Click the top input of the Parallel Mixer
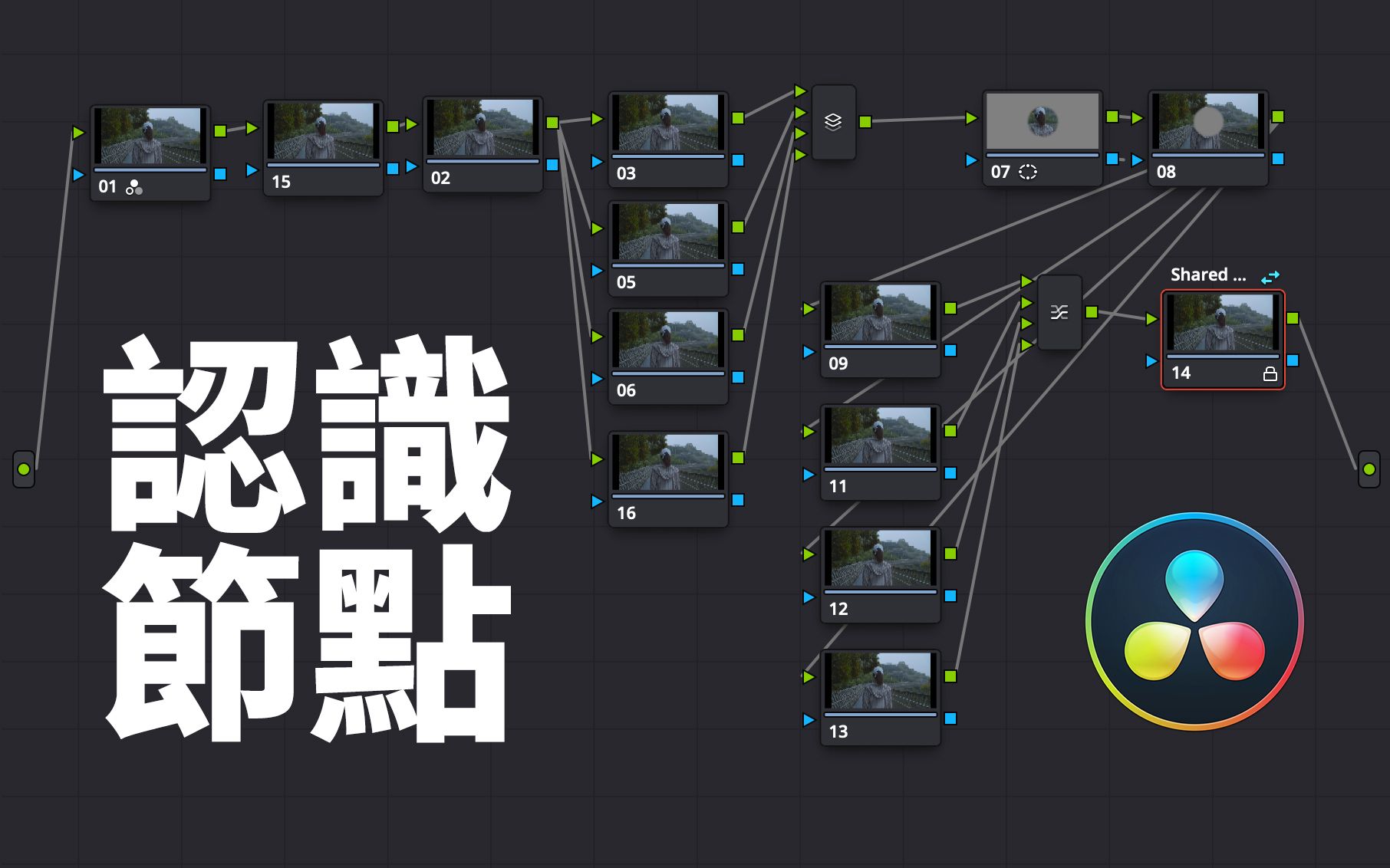1390x868 pixels. (x=1026, y=281)
